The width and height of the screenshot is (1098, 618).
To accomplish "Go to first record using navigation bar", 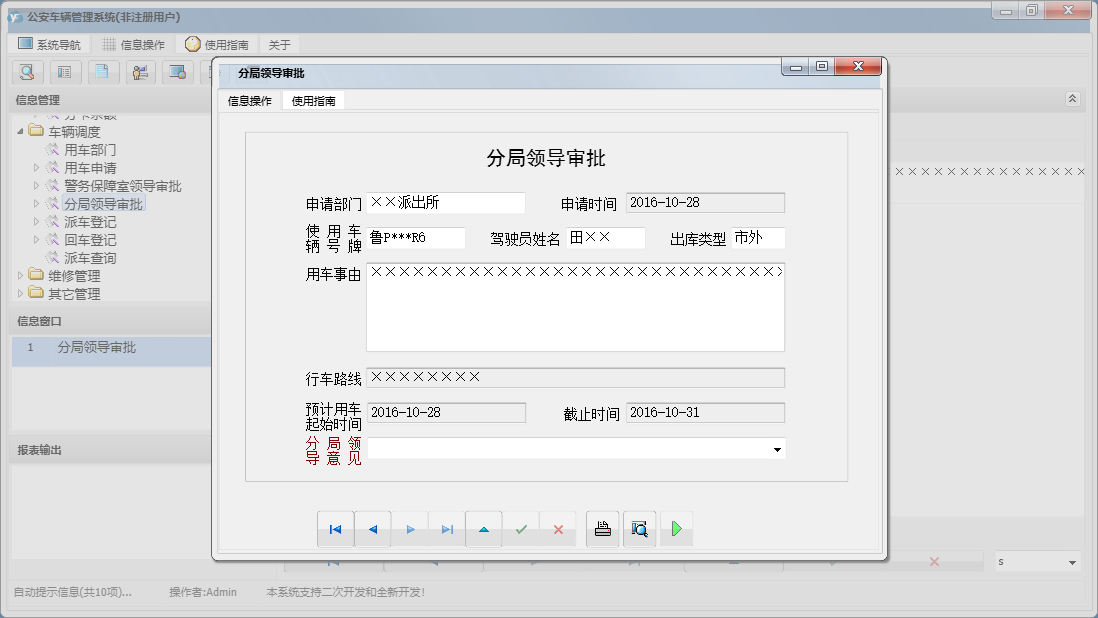I will (x=336, y=529).
